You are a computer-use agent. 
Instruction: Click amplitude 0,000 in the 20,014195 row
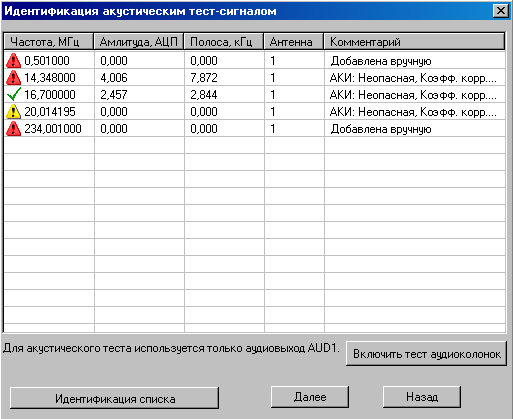click(114, 112)
